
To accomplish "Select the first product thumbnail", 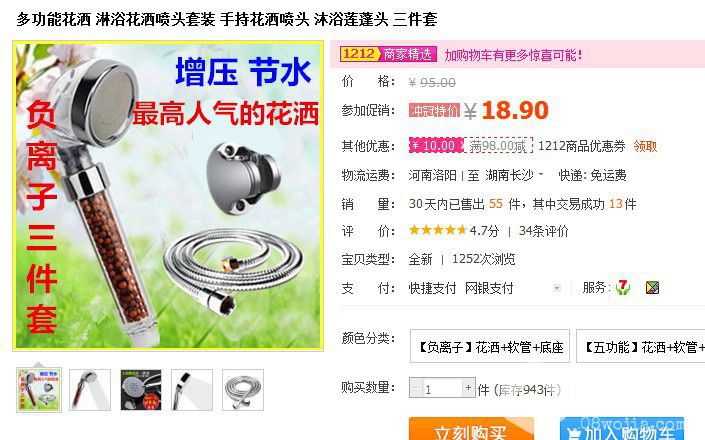I will click(x=39, y=390).
